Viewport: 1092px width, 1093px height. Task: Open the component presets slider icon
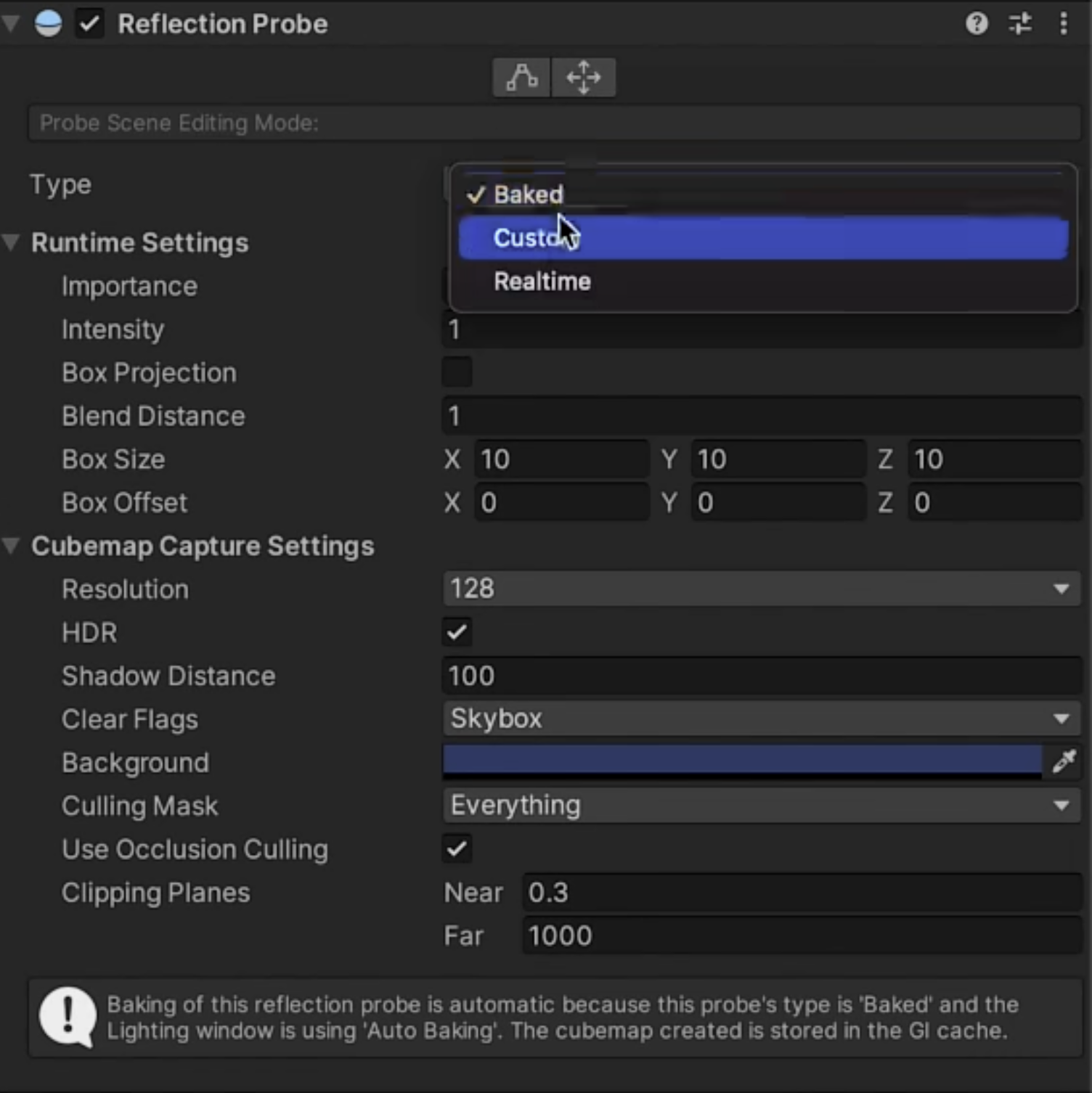[x=1020, y=24]
